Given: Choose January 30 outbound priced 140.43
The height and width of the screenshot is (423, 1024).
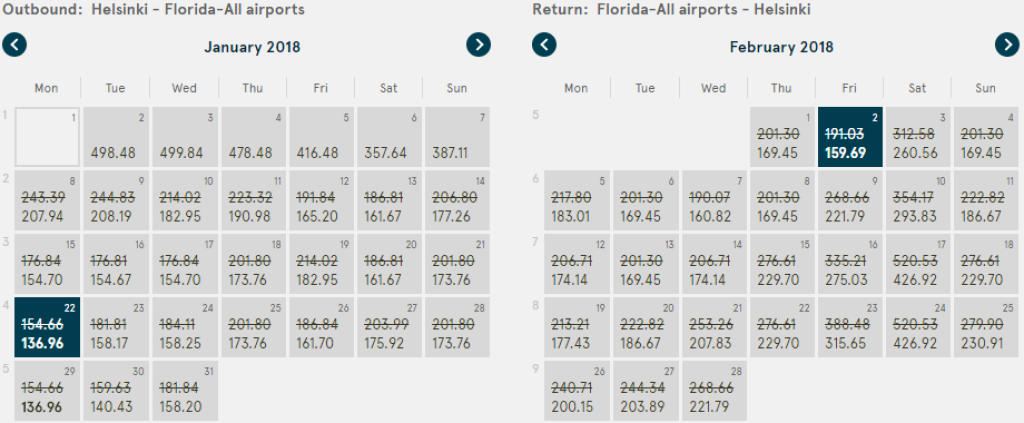Looking at the screenshot, I should point(116,395).
